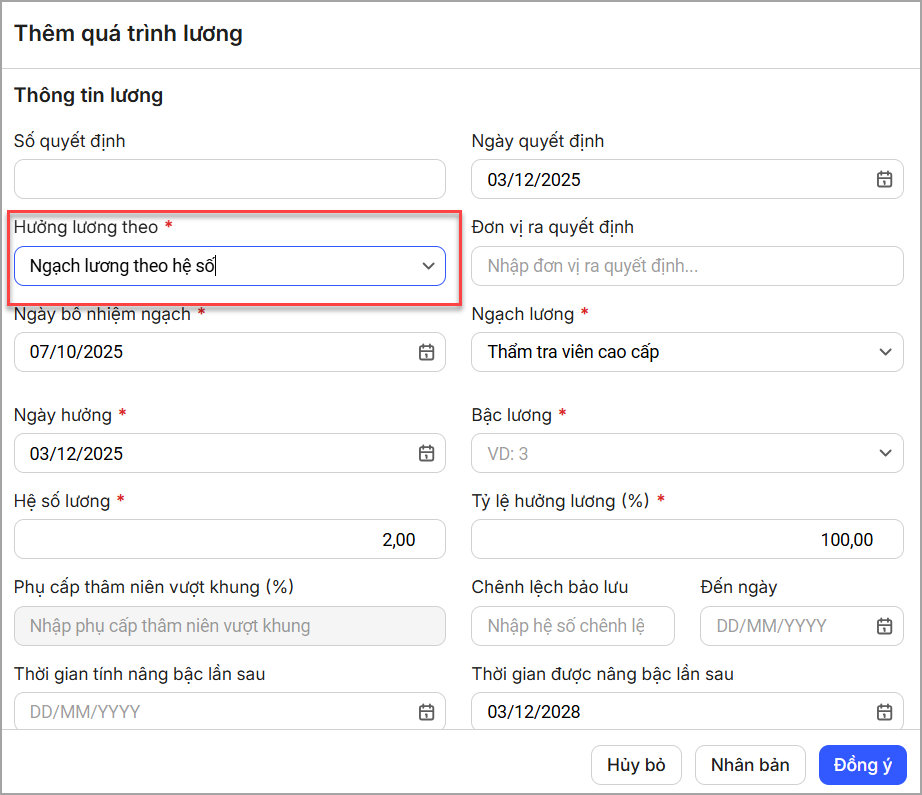This screenshot has width=922, height=795.
Task: Select the Hệ số lương value field
Action: (229, 539)
